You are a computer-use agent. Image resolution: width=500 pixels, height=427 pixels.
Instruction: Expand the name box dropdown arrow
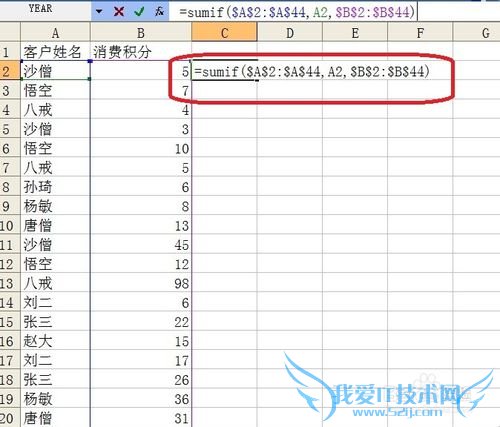pyautogui.click(x=99, y=12)
